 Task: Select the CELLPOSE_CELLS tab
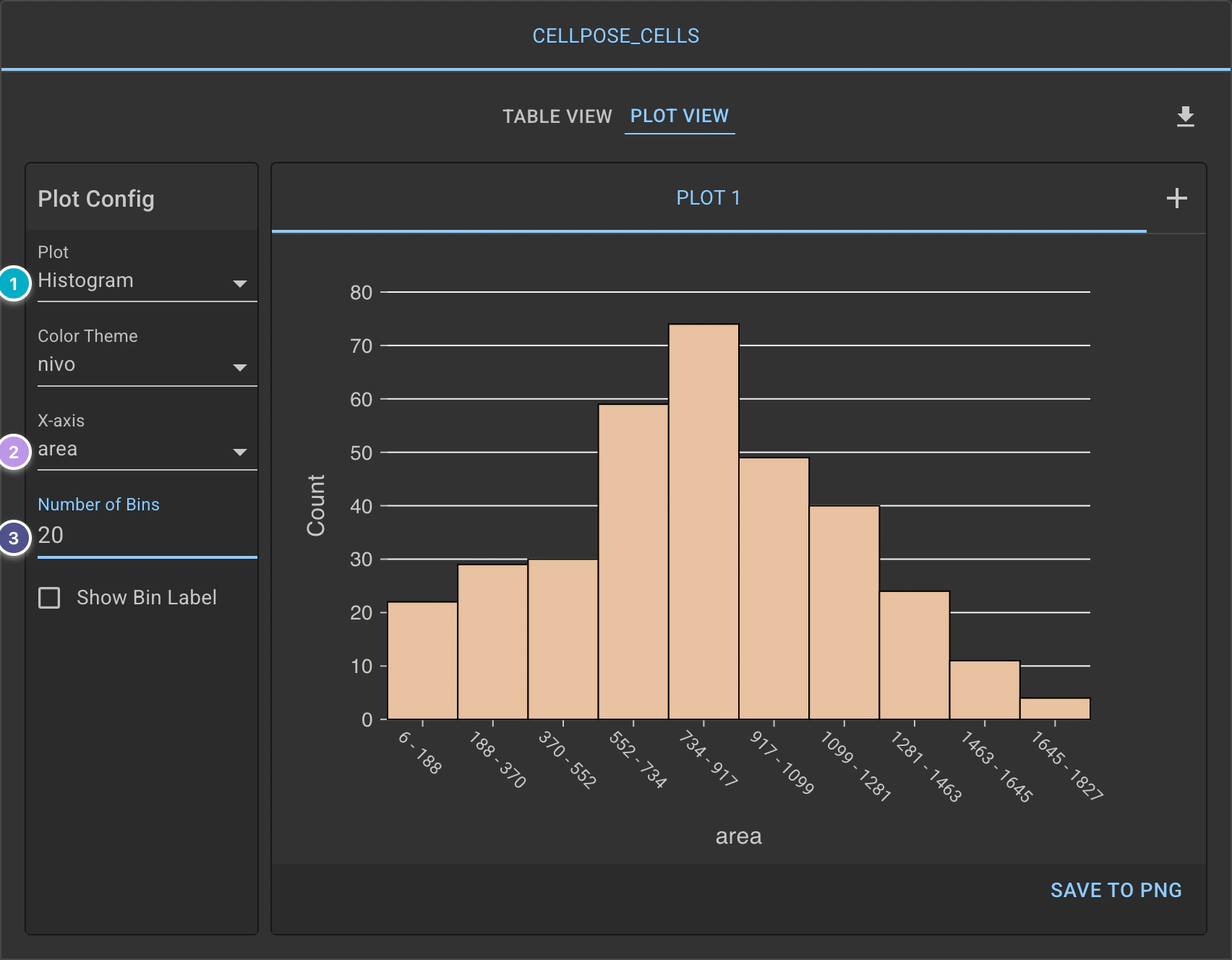[616, 35]
